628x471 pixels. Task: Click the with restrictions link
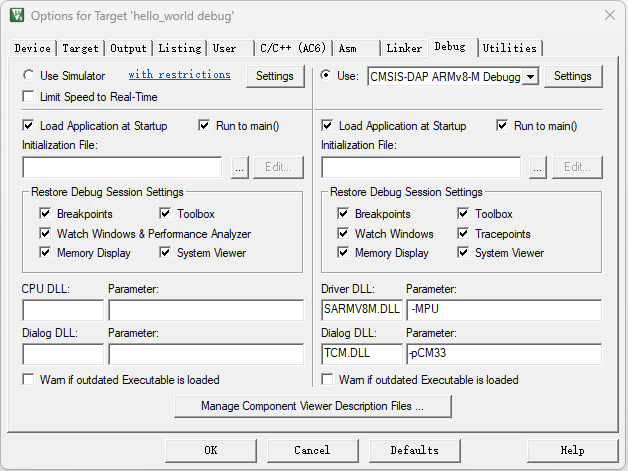[x=179, y=75]
